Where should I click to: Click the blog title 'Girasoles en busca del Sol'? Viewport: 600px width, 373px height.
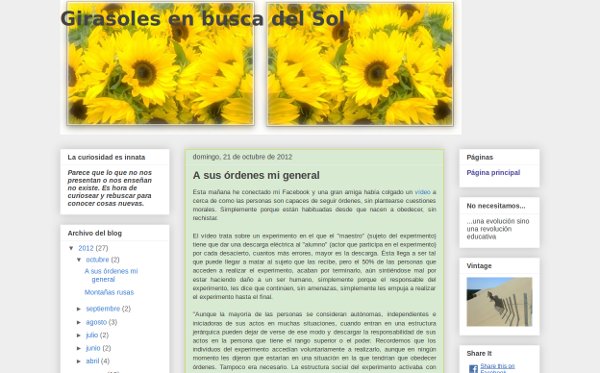pyautogui.click(x=202, y=18)
